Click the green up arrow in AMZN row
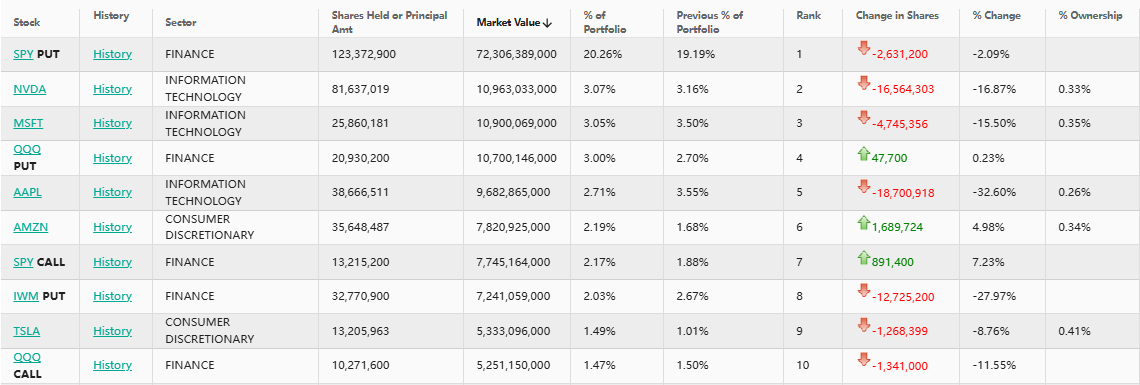The height and width of the screenshot is (385, 1140). click(864, 222)
